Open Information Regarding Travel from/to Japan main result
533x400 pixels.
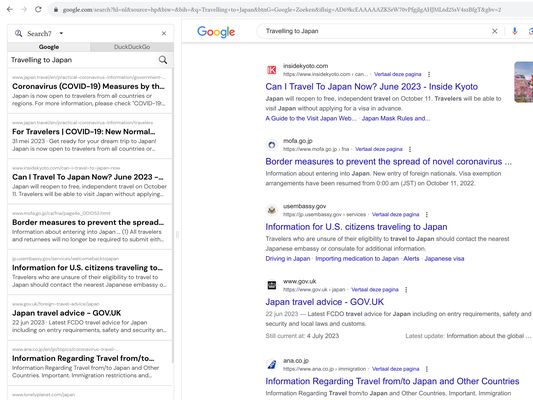(392, 381)
